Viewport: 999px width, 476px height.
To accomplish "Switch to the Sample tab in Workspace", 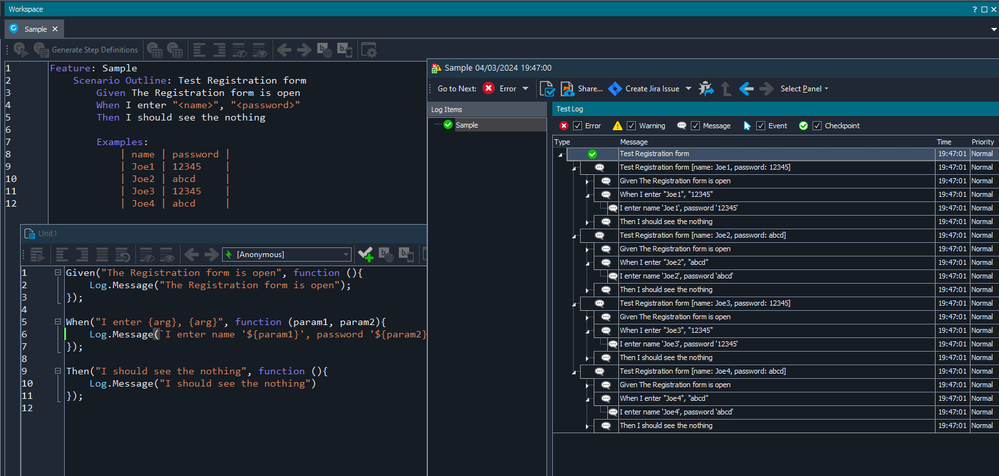I will click(38, 28).
